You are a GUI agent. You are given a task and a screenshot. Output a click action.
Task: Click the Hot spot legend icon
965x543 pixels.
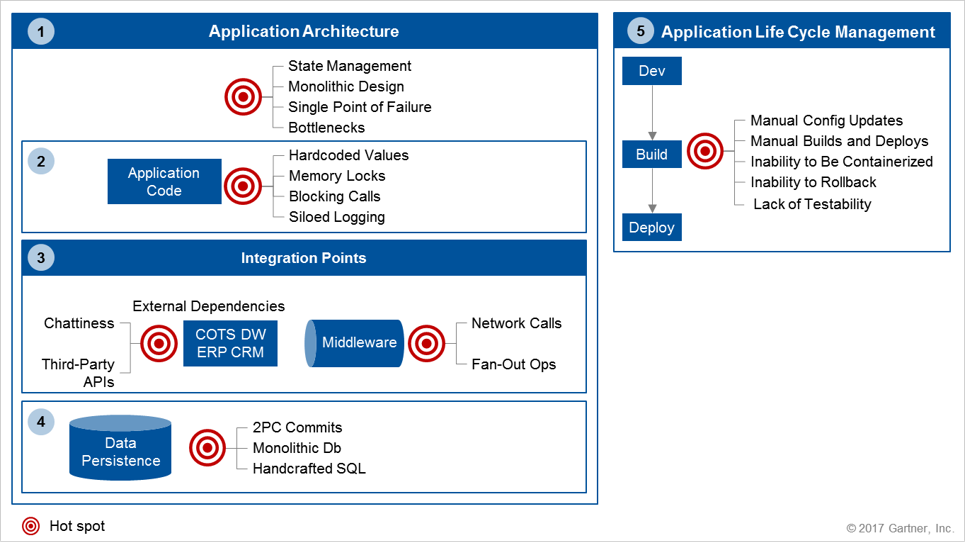pos(31,526)
